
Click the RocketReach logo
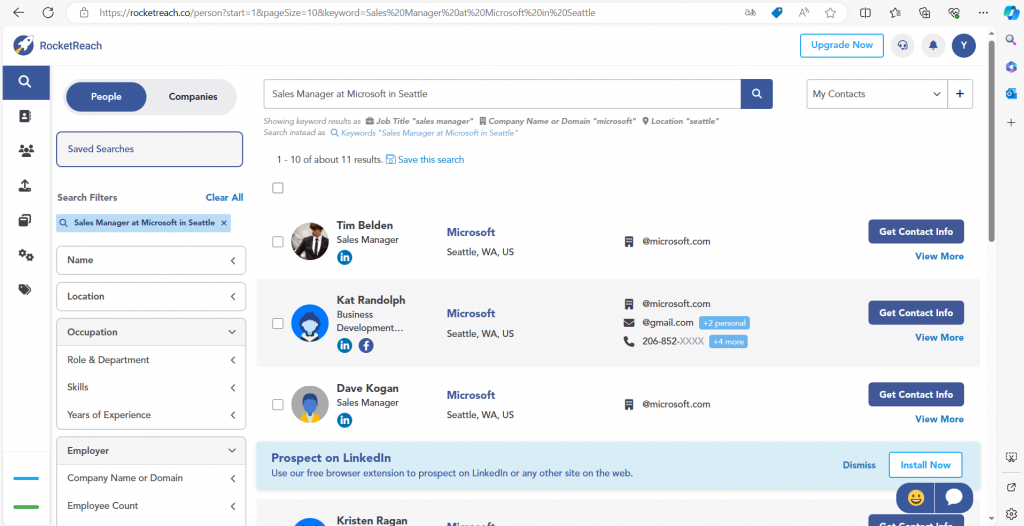click(x=57, y=46)
